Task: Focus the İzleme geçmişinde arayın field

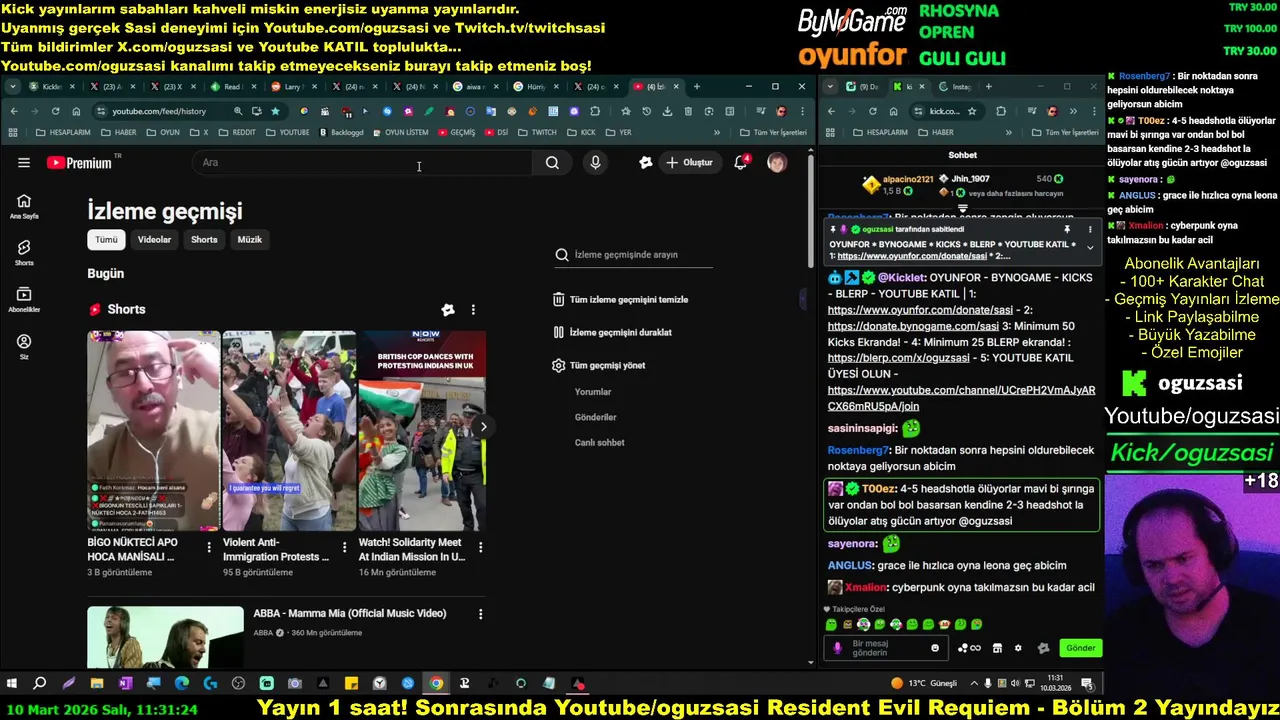Action: click(x=634, y=255)
